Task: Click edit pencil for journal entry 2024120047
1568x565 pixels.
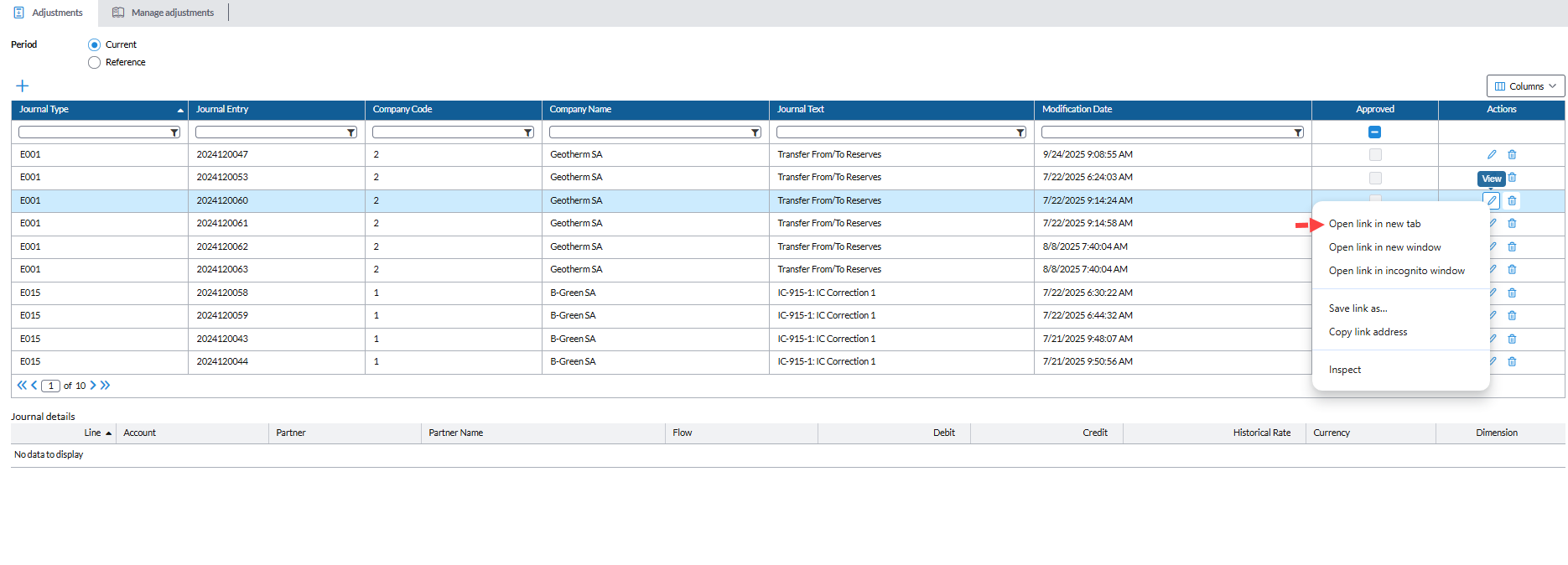Action: point(1492,154)
